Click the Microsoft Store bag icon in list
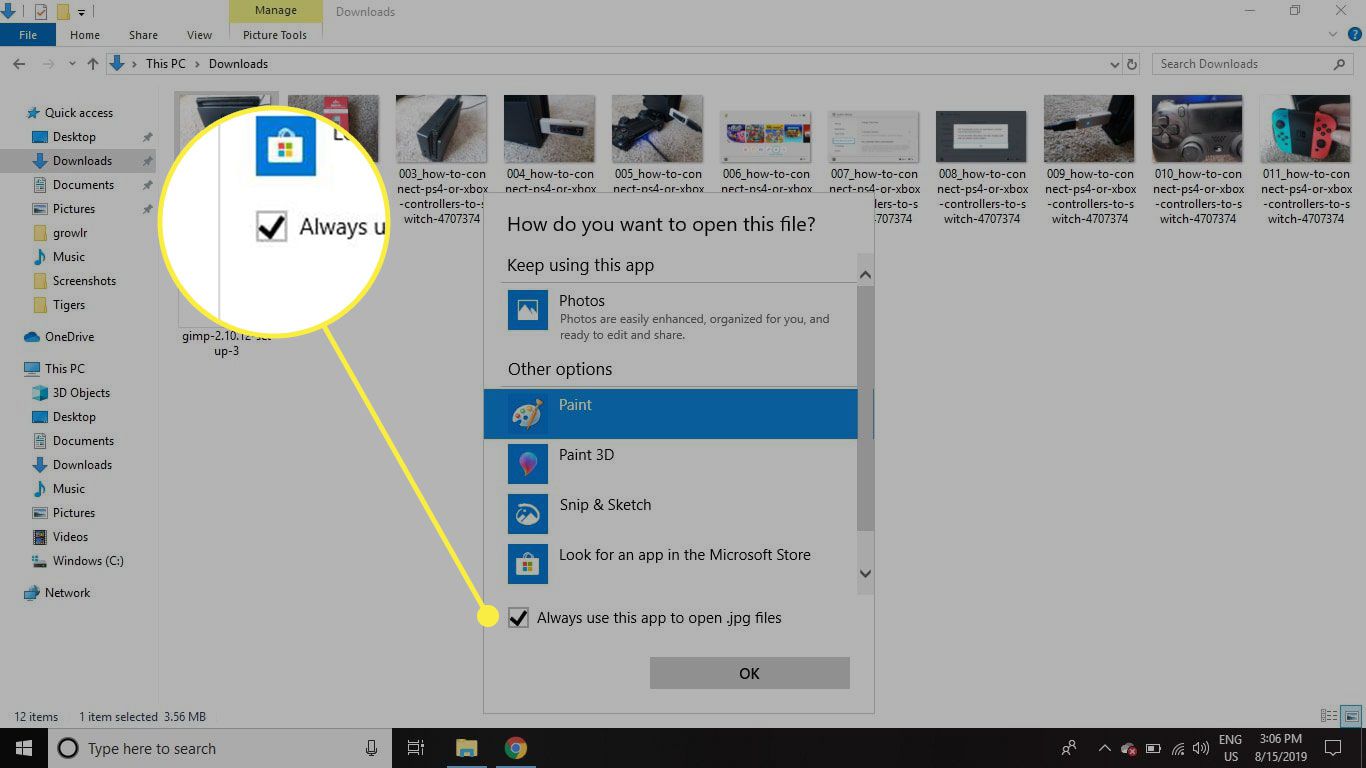The height and width of the screenshot is (768, 1366). click(x=528, y=564)
